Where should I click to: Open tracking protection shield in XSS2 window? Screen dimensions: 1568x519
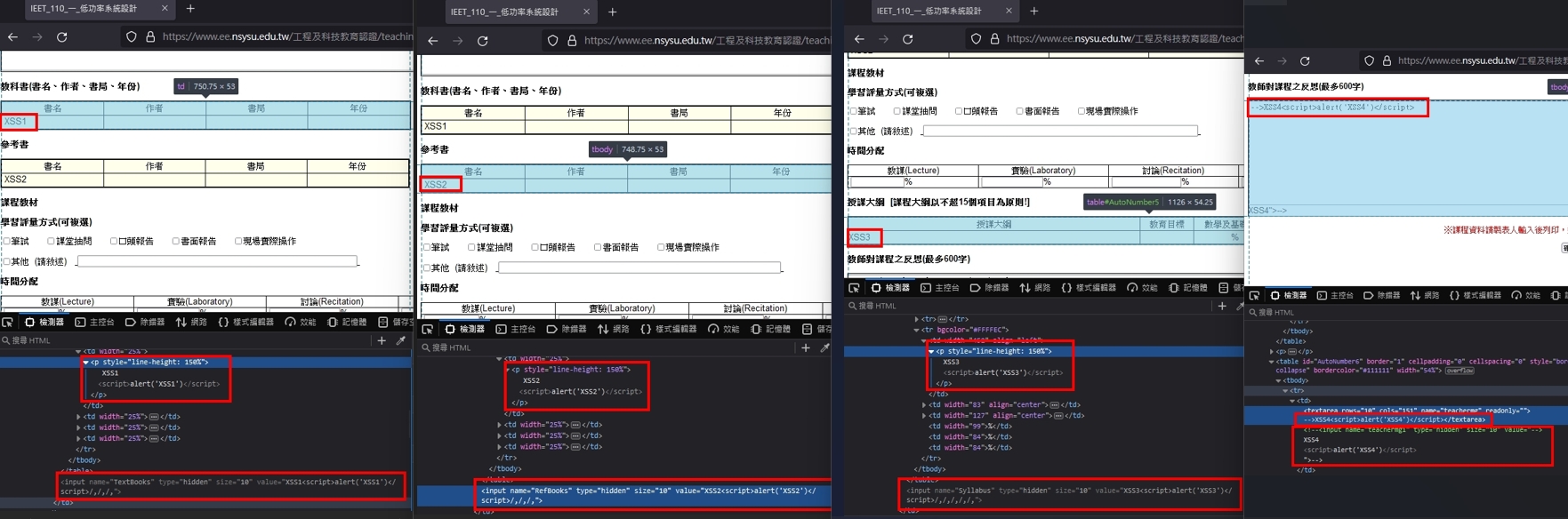coord(552,41)
